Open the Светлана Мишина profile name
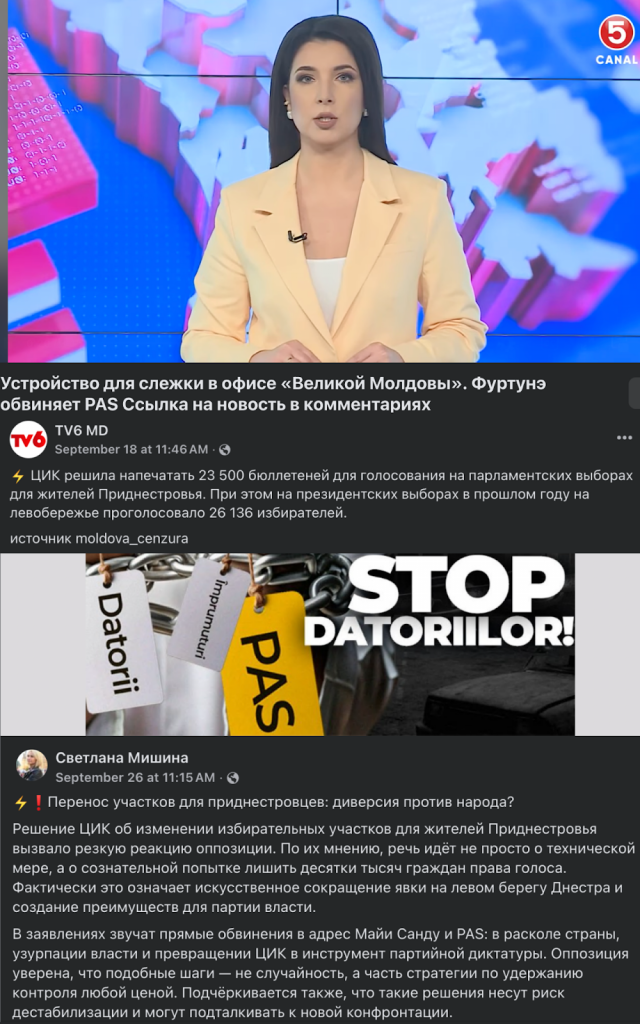 [x=121, y=758]
